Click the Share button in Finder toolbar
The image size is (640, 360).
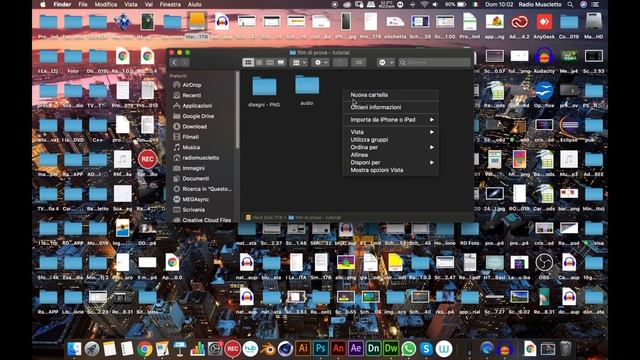340,62
